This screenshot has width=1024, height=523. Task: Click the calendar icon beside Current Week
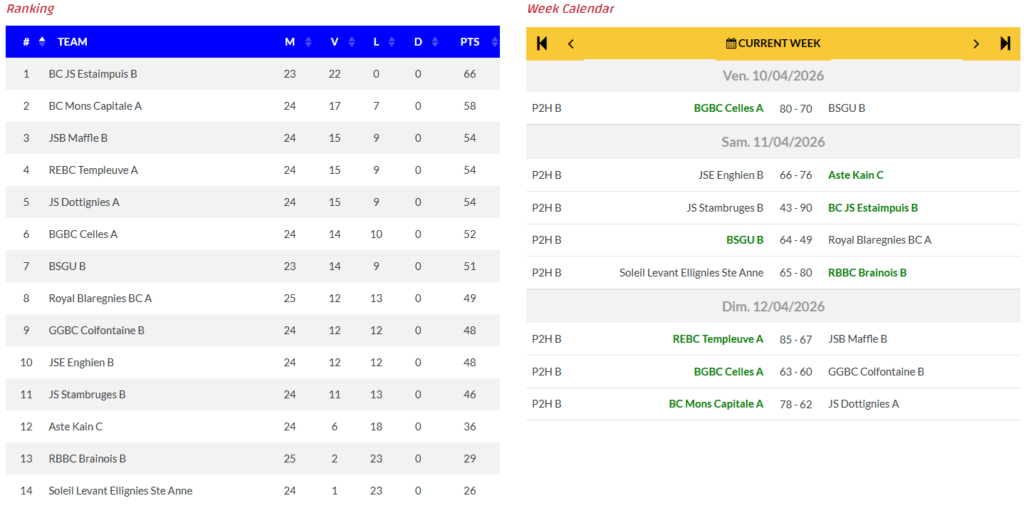click(731, 43)
